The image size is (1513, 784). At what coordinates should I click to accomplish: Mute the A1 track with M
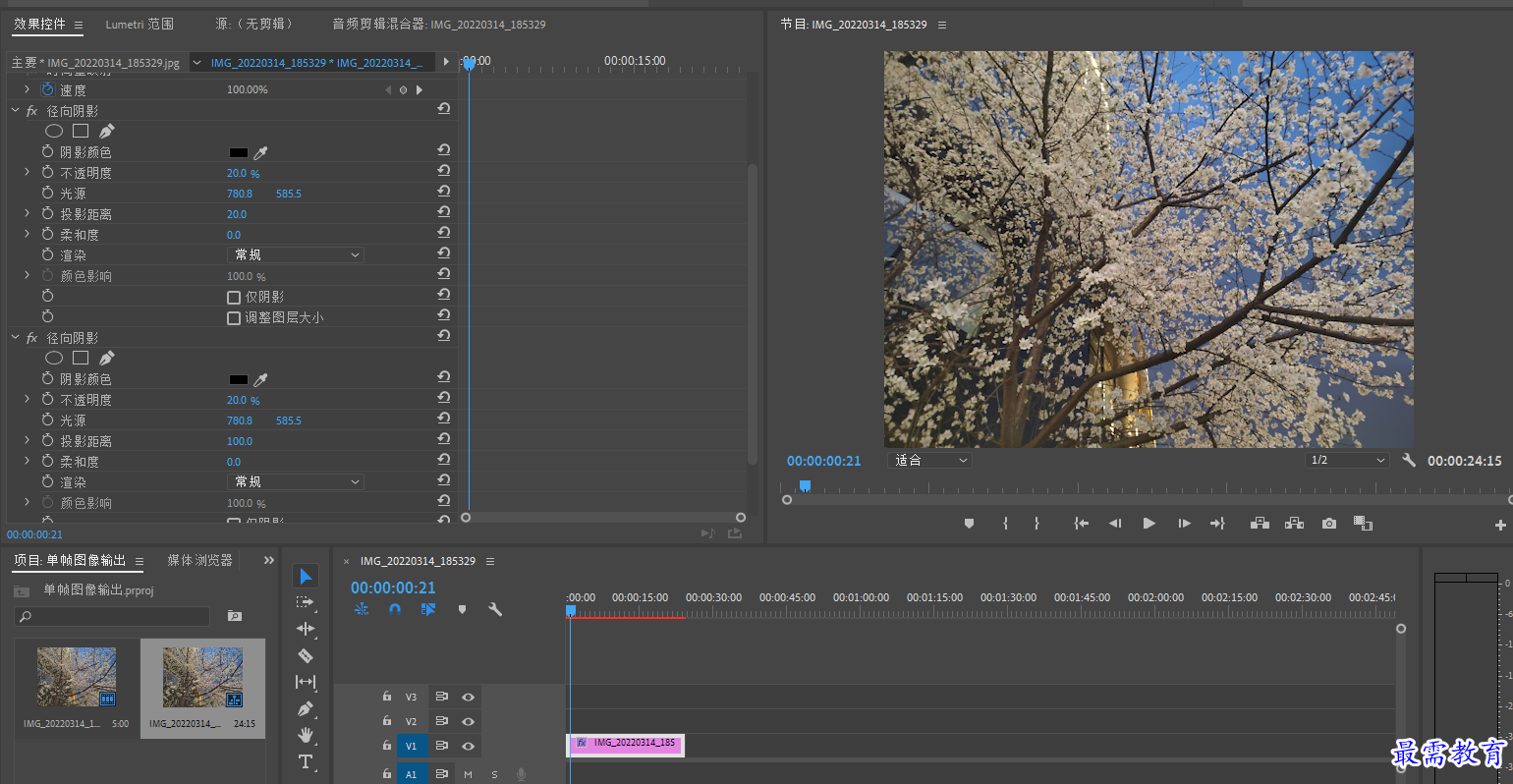point(468,774)
